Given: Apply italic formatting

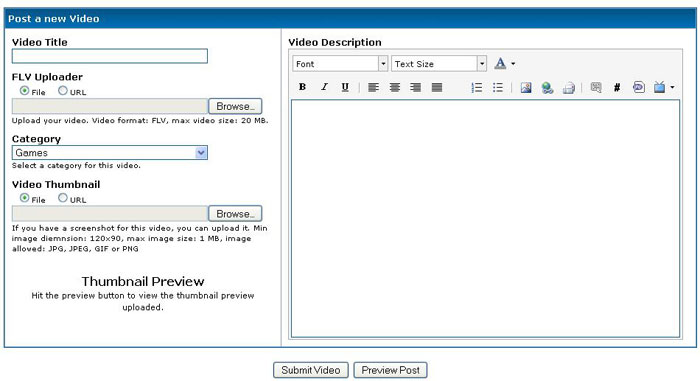Looking at the screenshot, I should coord(324,87).
